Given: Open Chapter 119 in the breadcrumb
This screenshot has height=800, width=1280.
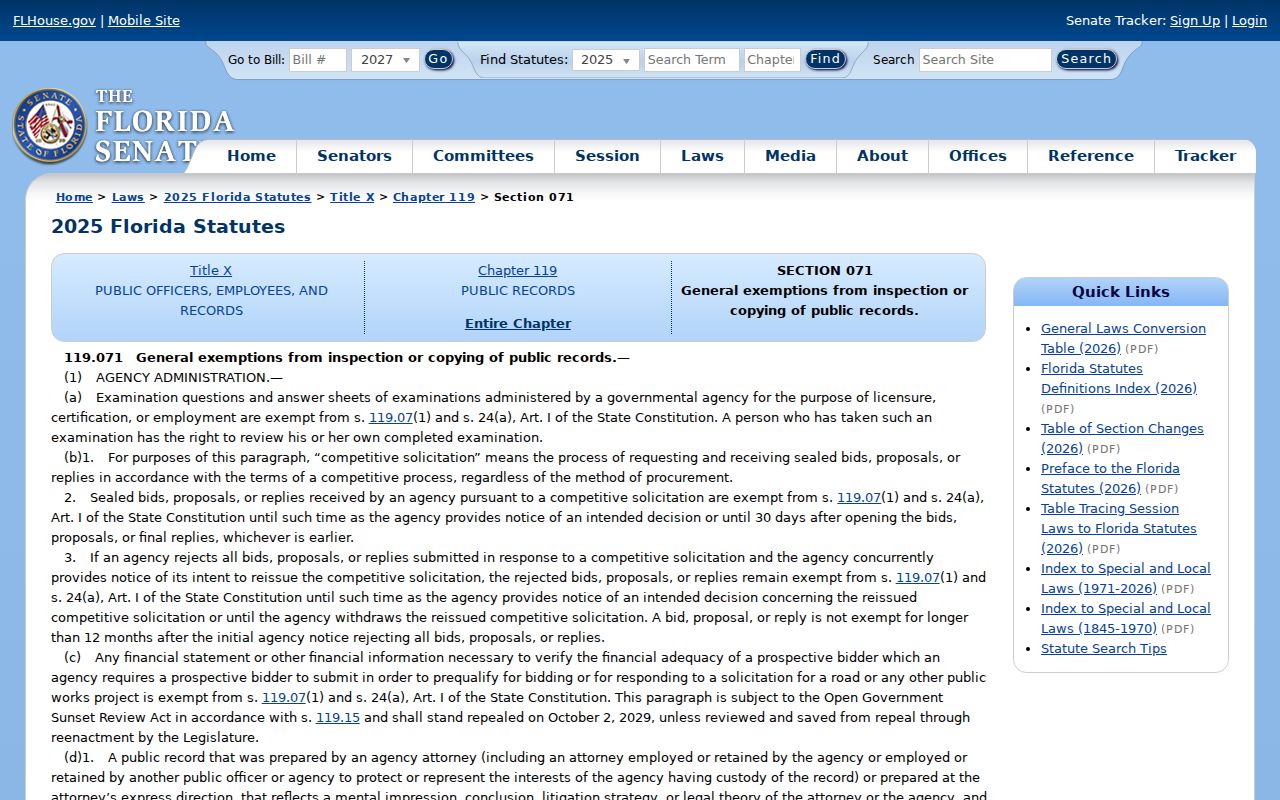Looking at the screenshot, I should pyautogui.click(x=434, y=197).
